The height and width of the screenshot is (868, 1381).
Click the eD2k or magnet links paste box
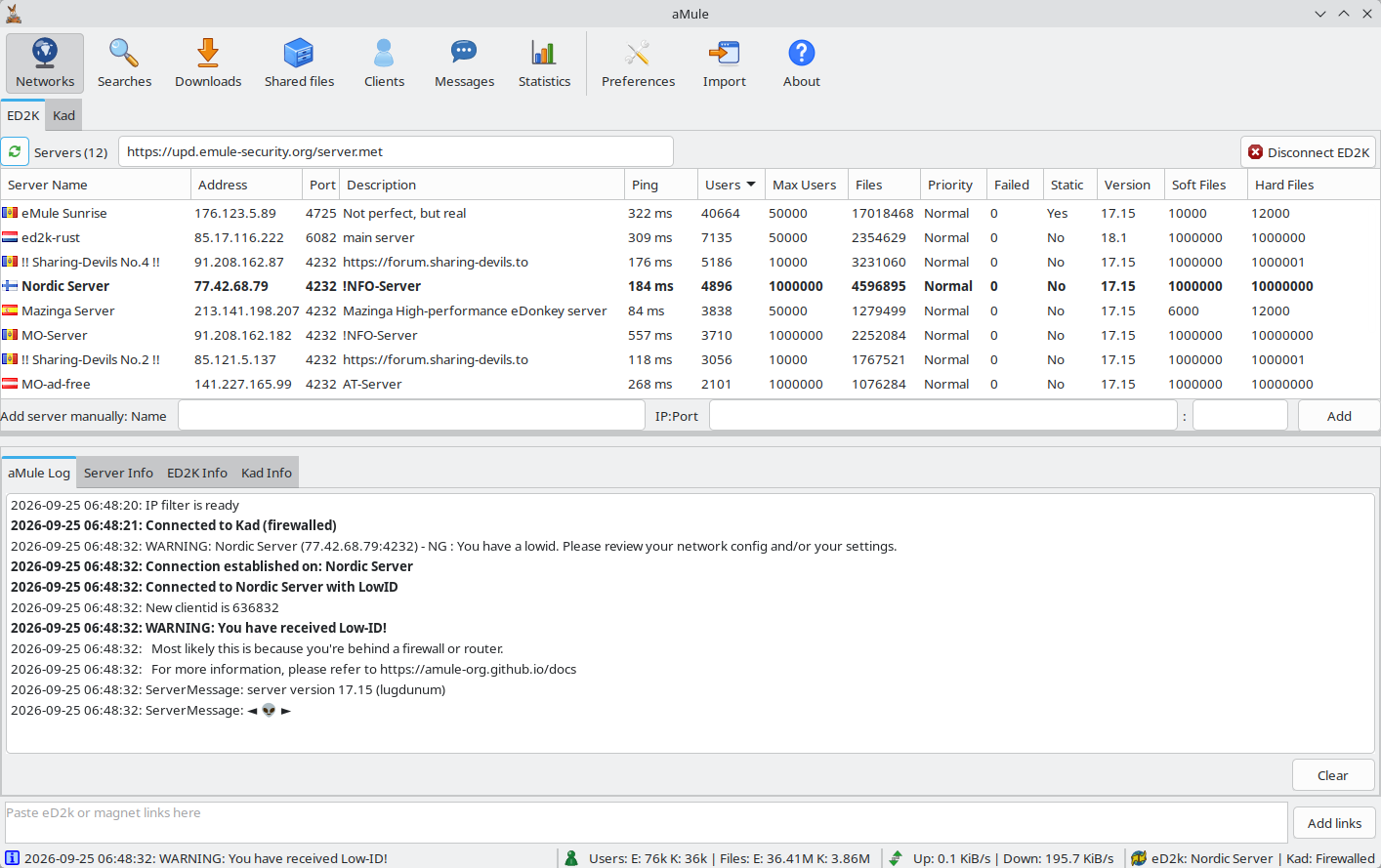tap(647, 822)
